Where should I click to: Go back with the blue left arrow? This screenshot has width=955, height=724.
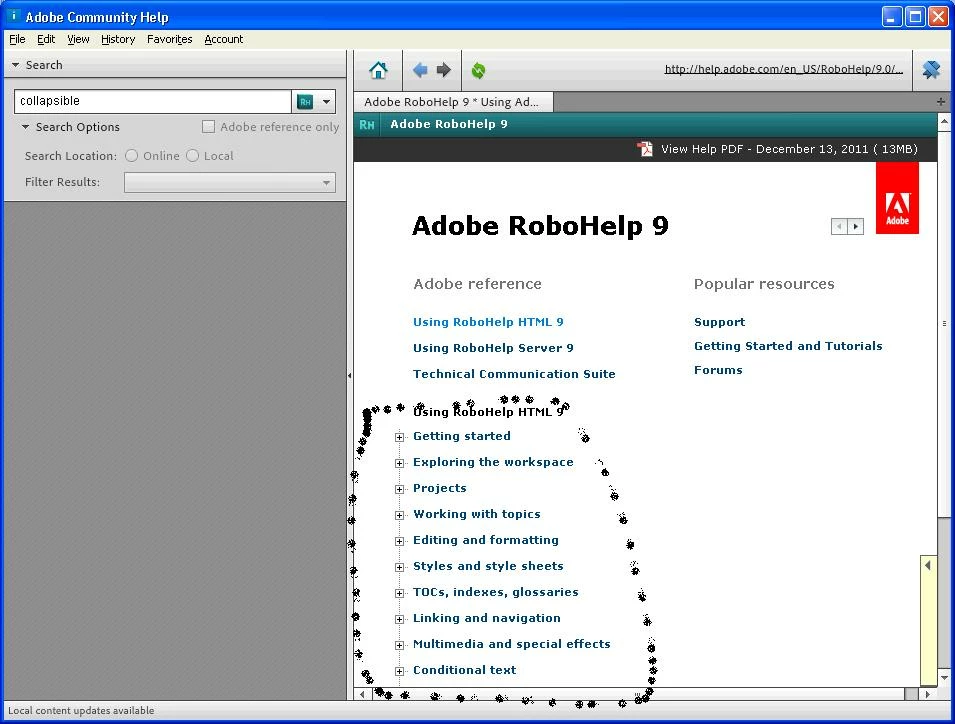point(420,70)
